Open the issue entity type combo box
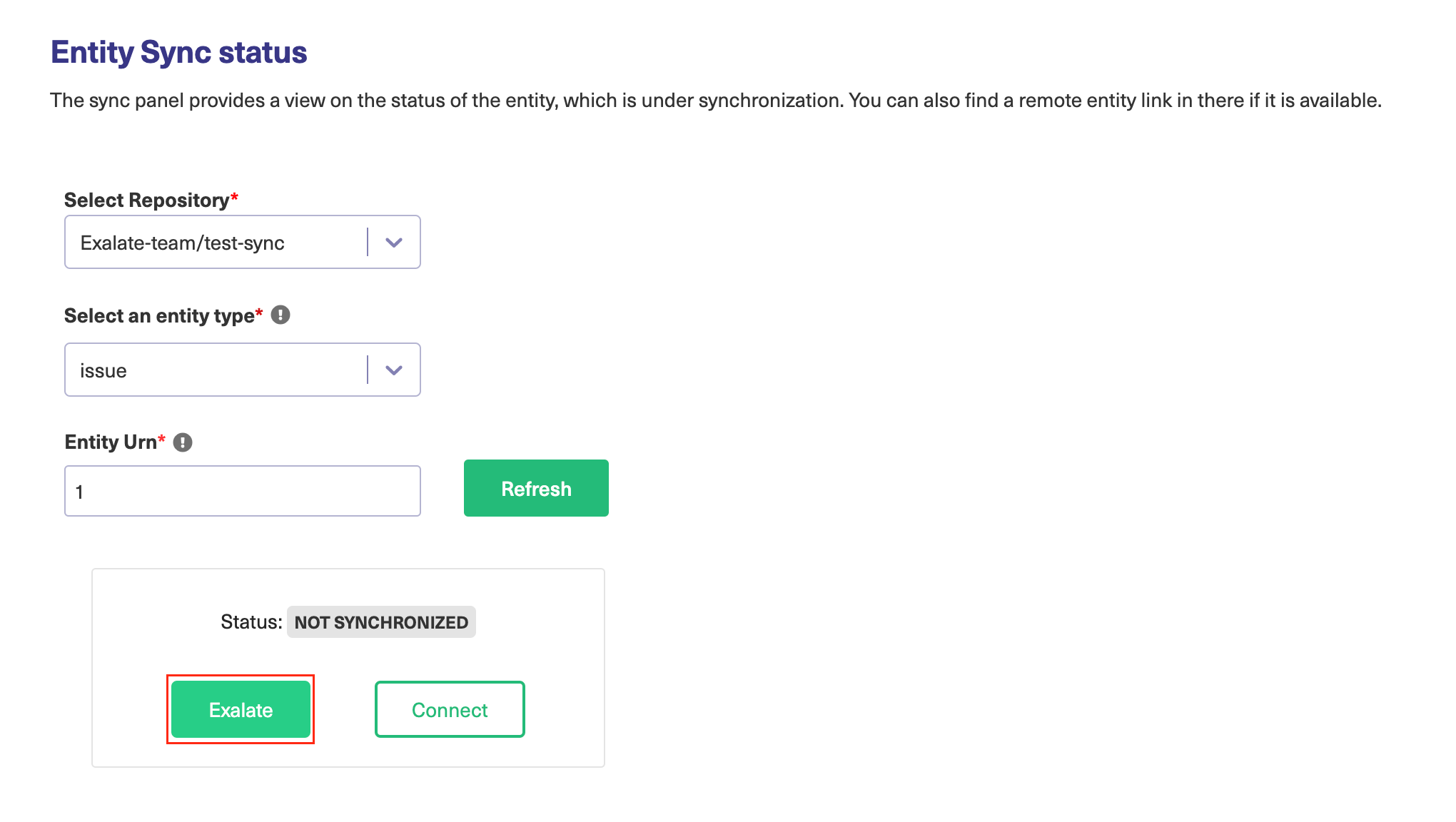1456x822 pixels. tap(214, 370)
